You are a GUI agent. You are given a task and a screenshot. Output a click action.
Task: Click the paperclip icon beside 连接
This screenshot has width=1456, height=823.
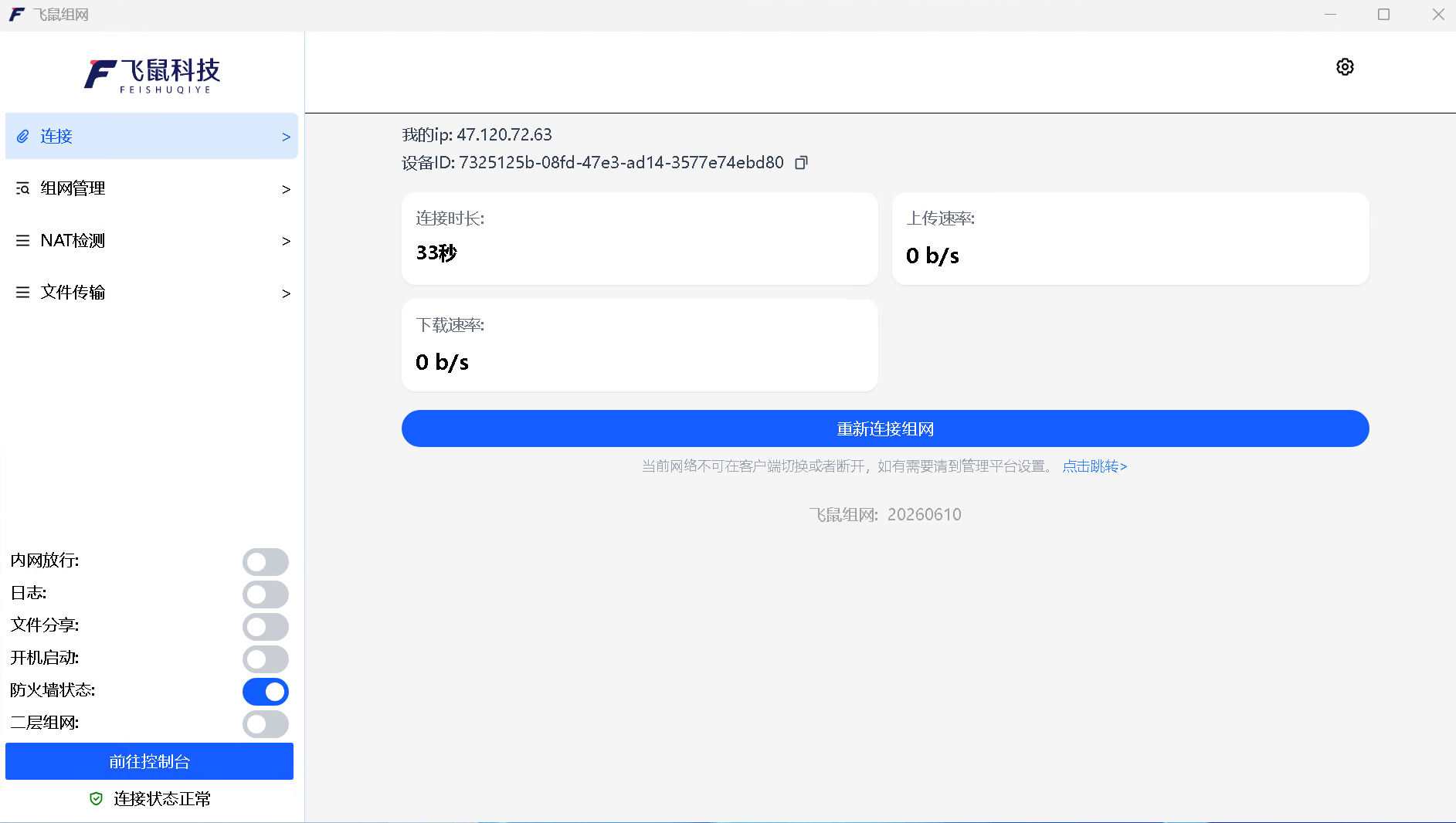[x=23, y=137]
